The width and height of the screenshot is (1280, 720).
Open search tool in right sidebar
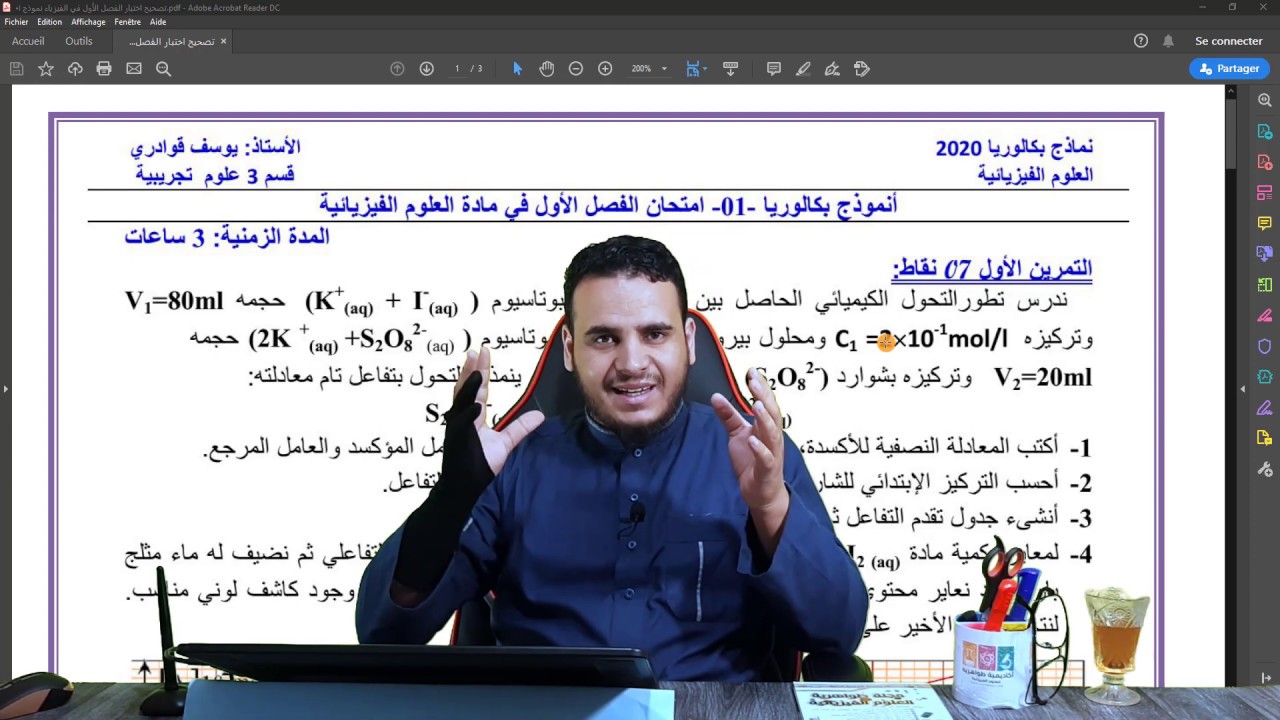pyautogui.click(x=1264, y=100)
